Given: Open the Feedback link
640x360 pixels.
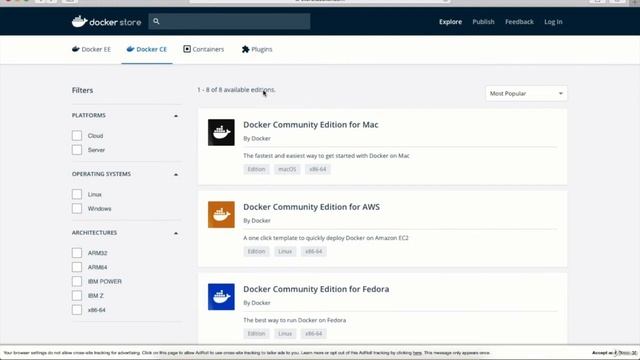Looking at the screenshot, I should click(519, 22).
